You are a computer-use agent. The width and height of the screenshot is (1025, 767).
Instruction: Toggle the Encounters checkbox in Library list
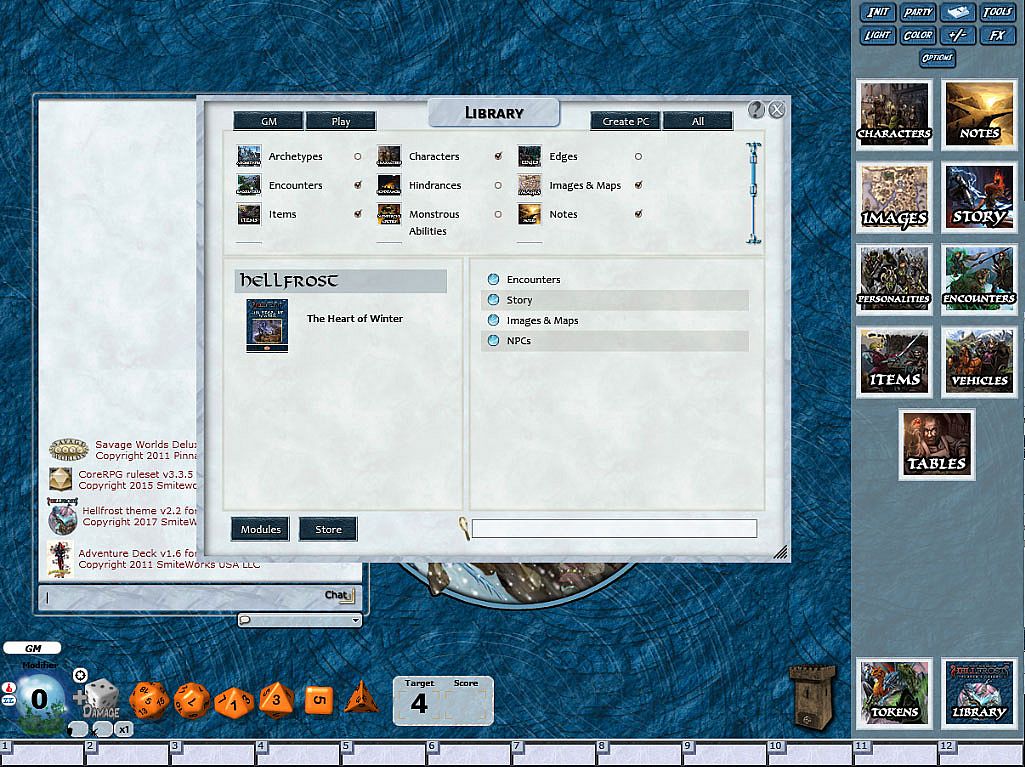tap(358, 185)
